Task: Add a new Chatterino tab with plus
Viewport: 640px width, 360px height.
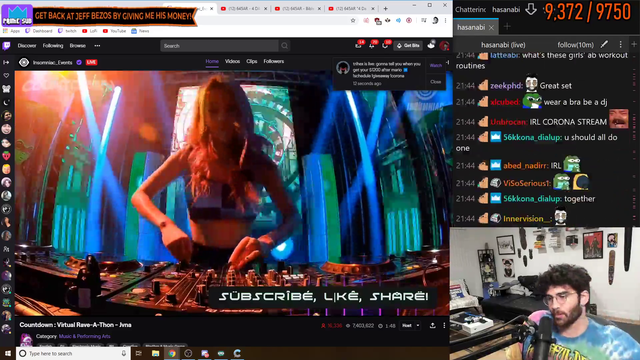Action: coord(507,27)
